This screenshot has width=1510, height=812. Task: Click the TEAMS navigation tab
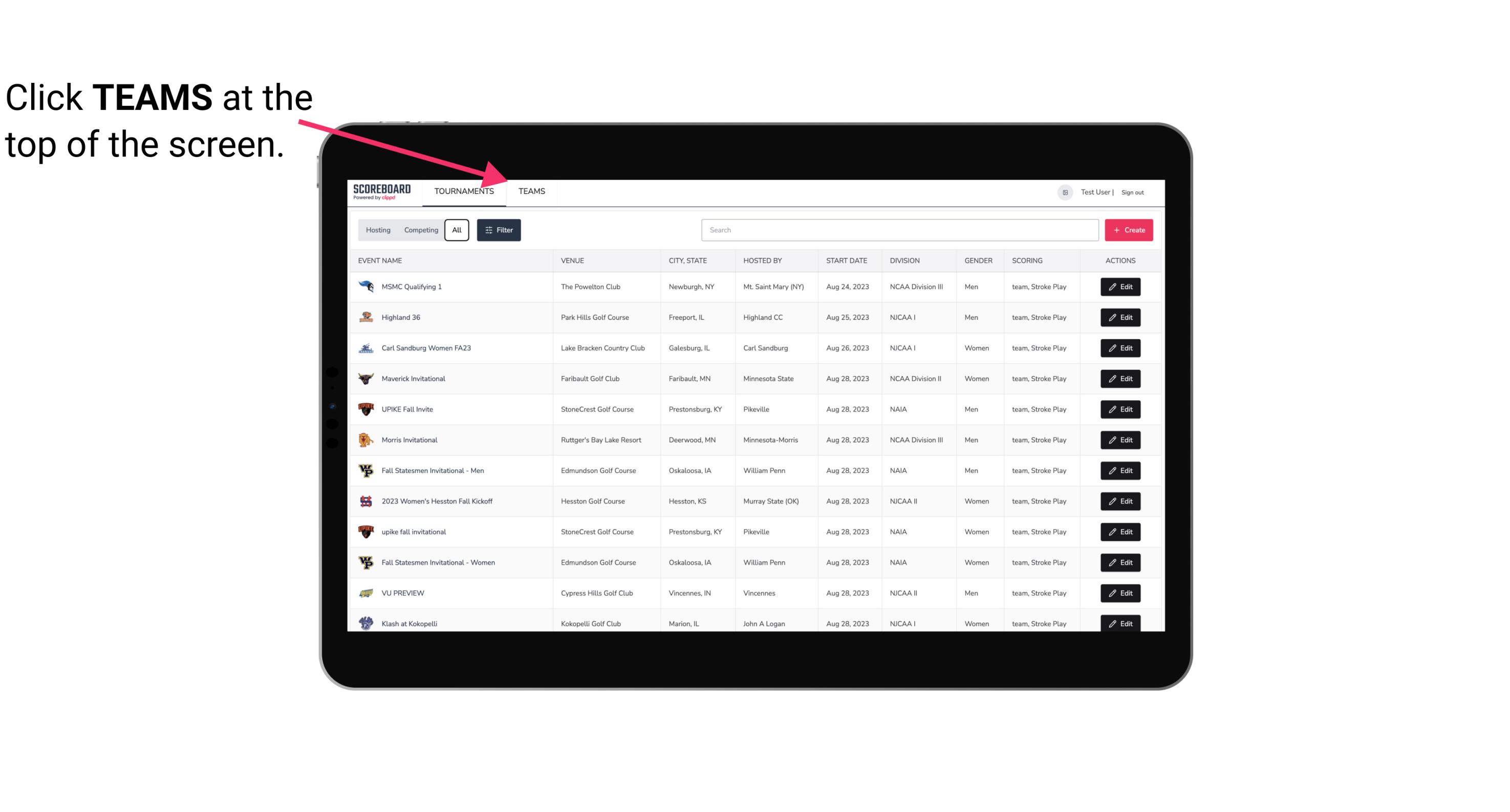[531, 191]
